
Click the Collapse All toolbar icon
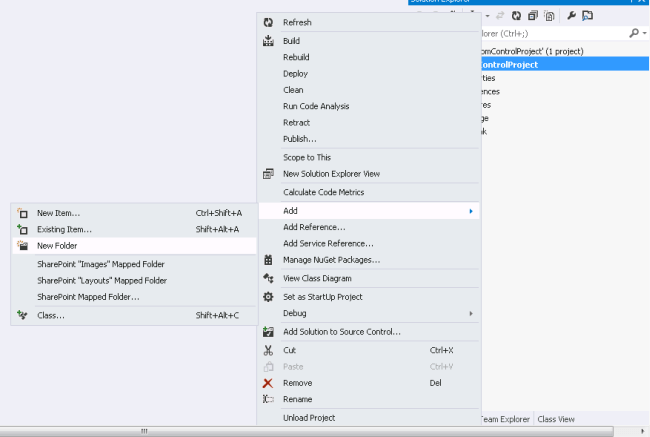click(533, 16)
